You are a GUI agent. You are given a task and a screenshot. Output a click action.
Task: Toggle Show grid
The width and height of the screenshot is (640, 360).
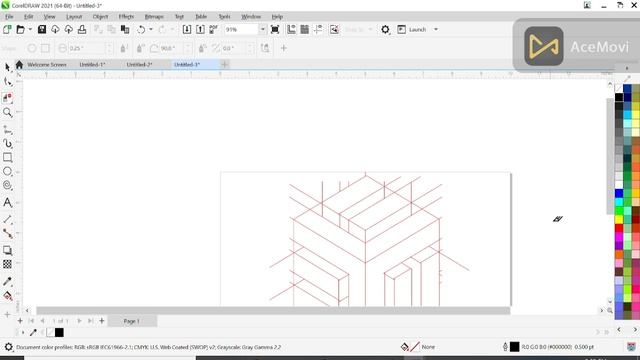[x=304, y=29]
